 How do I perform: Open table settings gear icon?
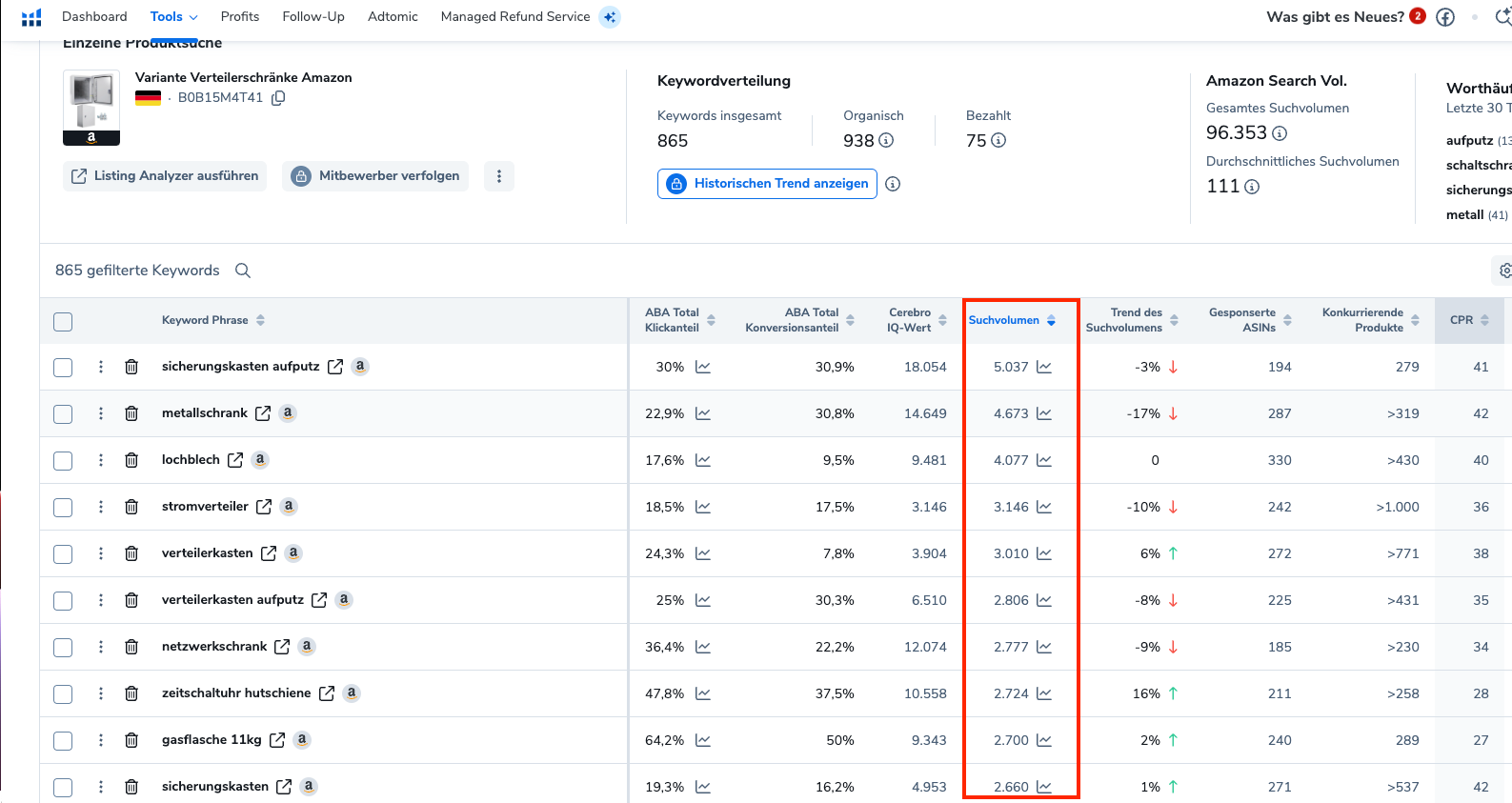(x=1504, y=271)
